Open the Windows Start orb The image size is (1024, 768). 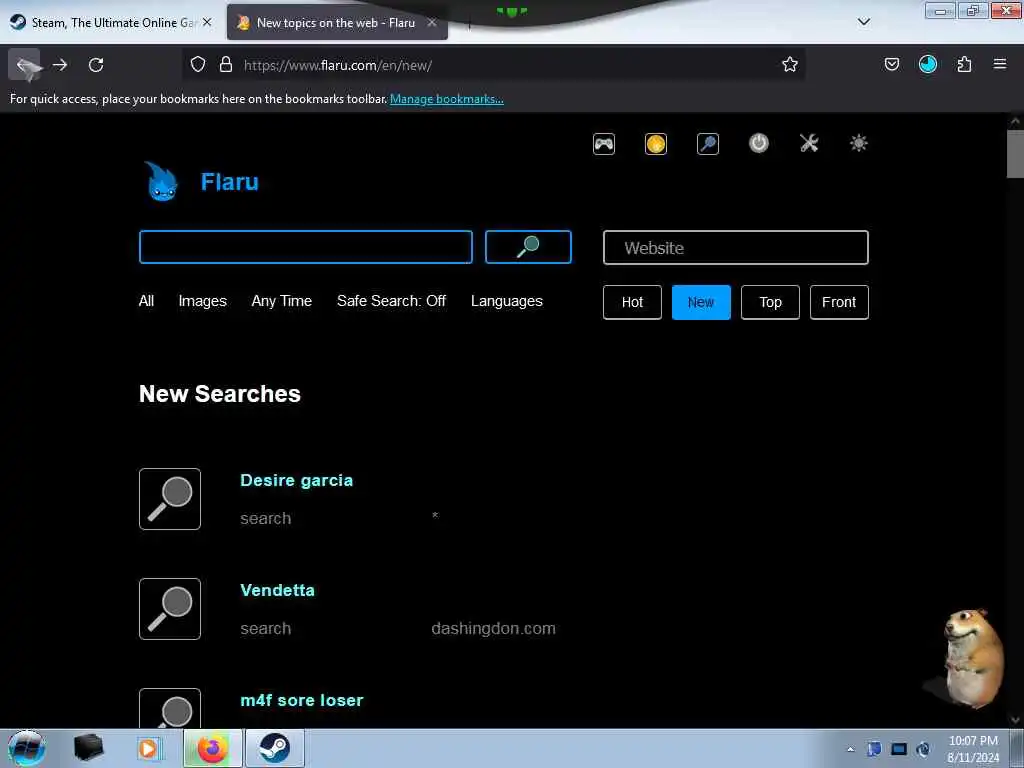[26, 748]
